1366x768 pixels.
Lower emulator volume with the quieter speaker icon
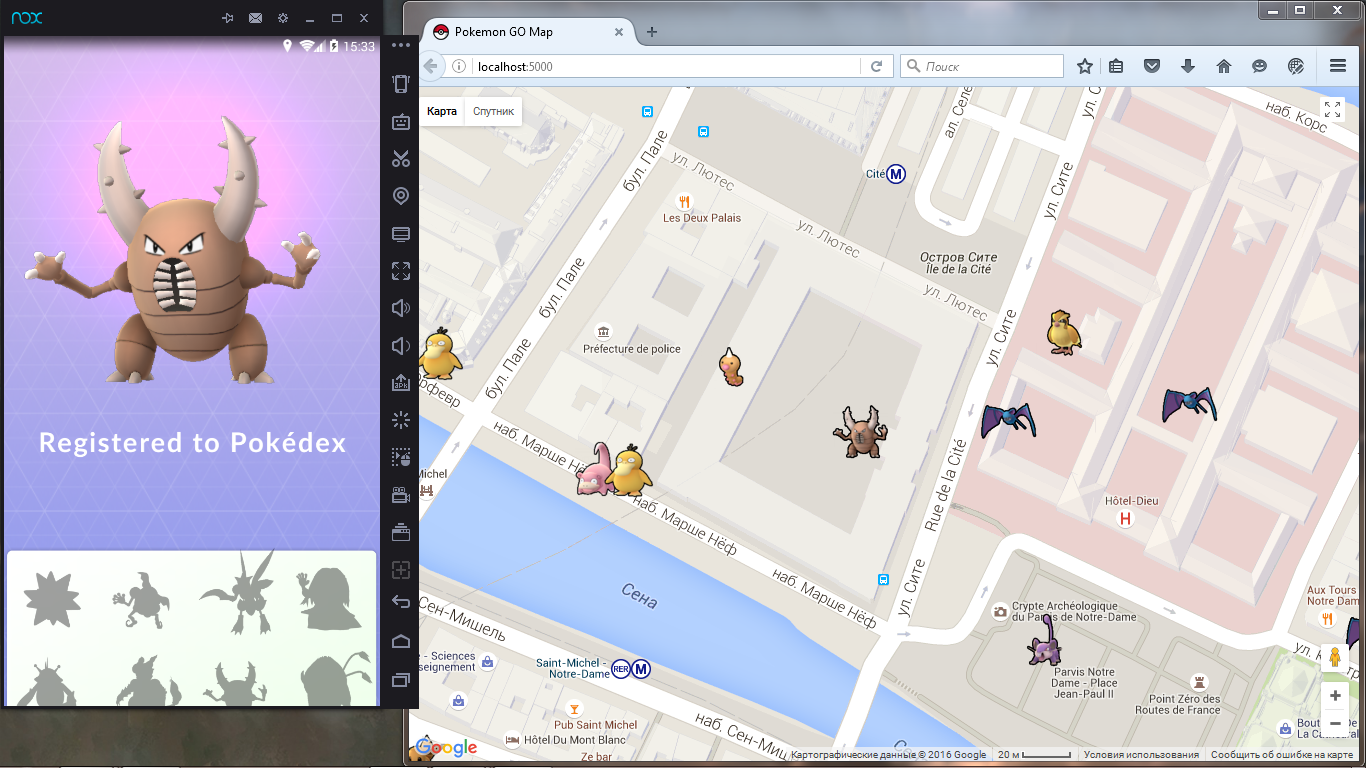[401, 346]
